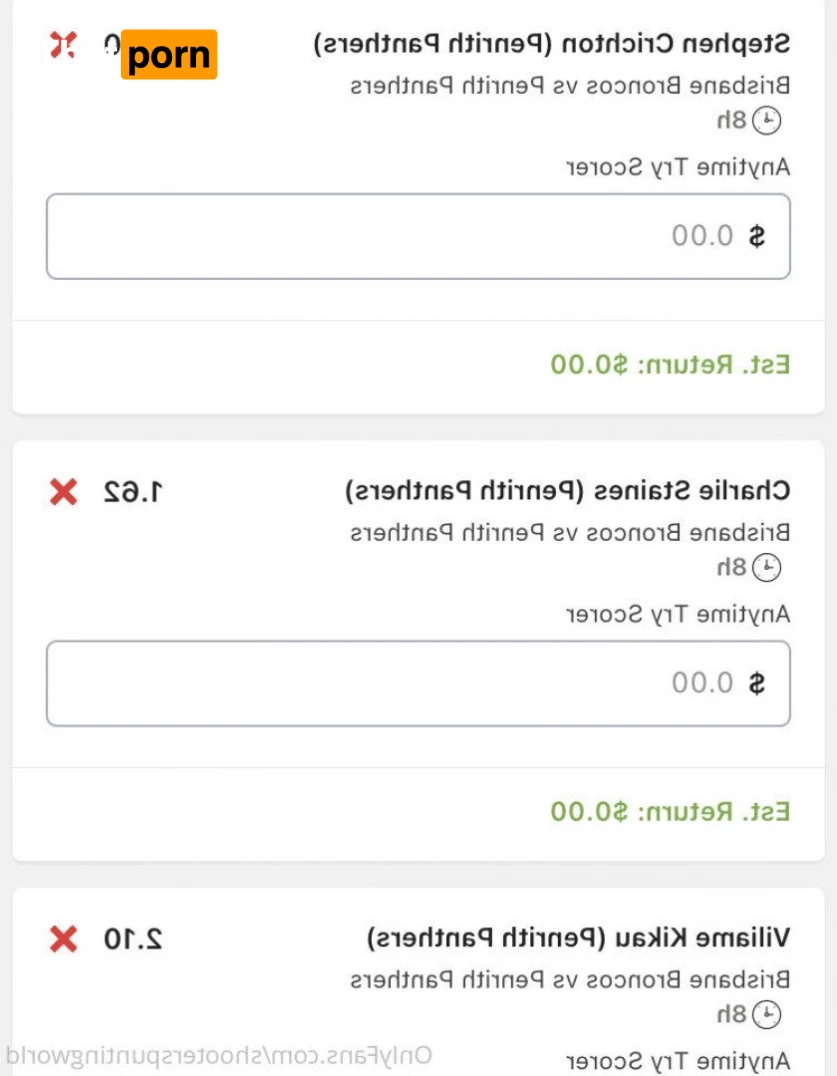Click dollar sign in Stephen Crichton stake box
Screen dimensions: 837x1076
(757, 236)
